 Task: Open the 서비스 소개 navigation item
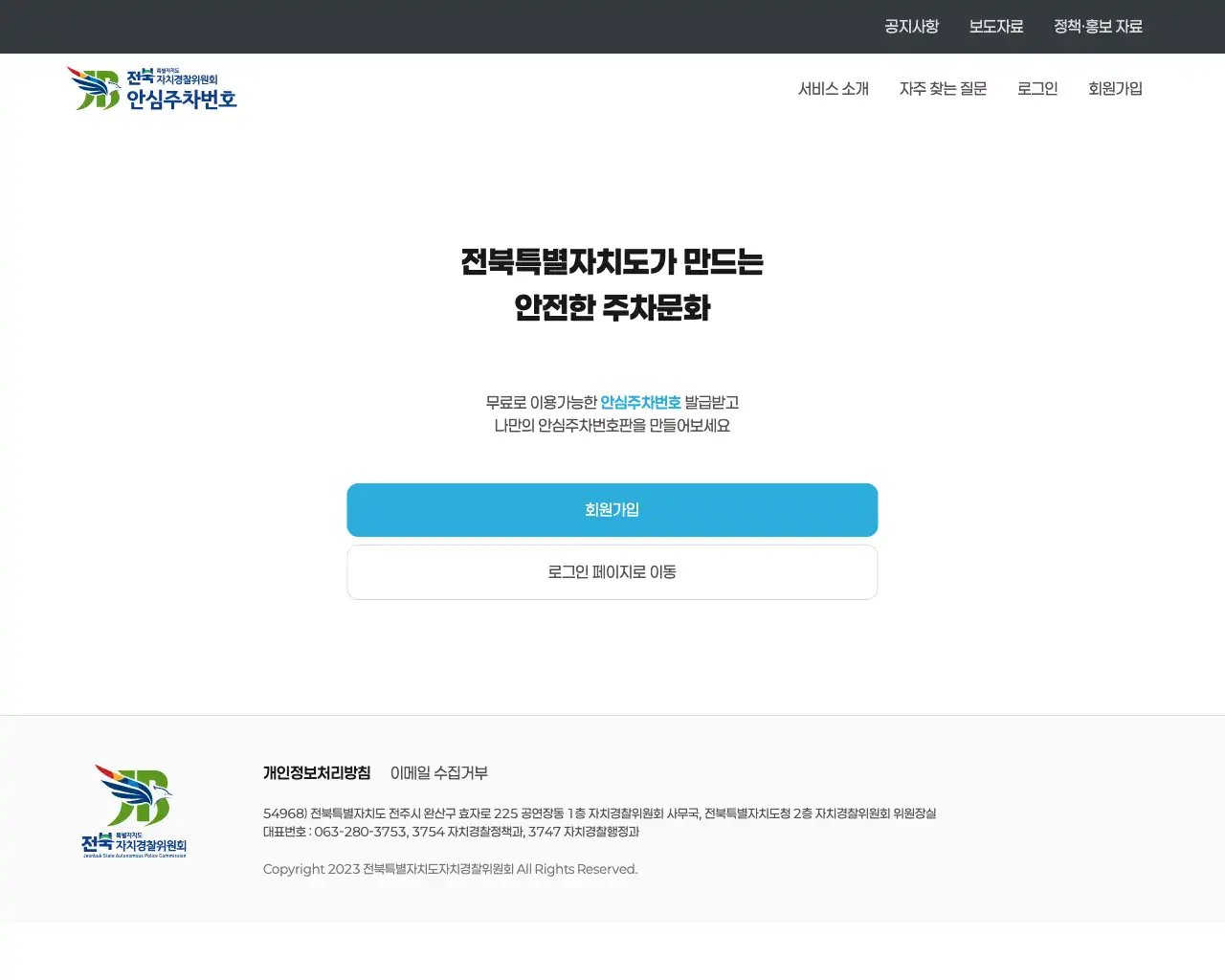[x=835, y=88]
